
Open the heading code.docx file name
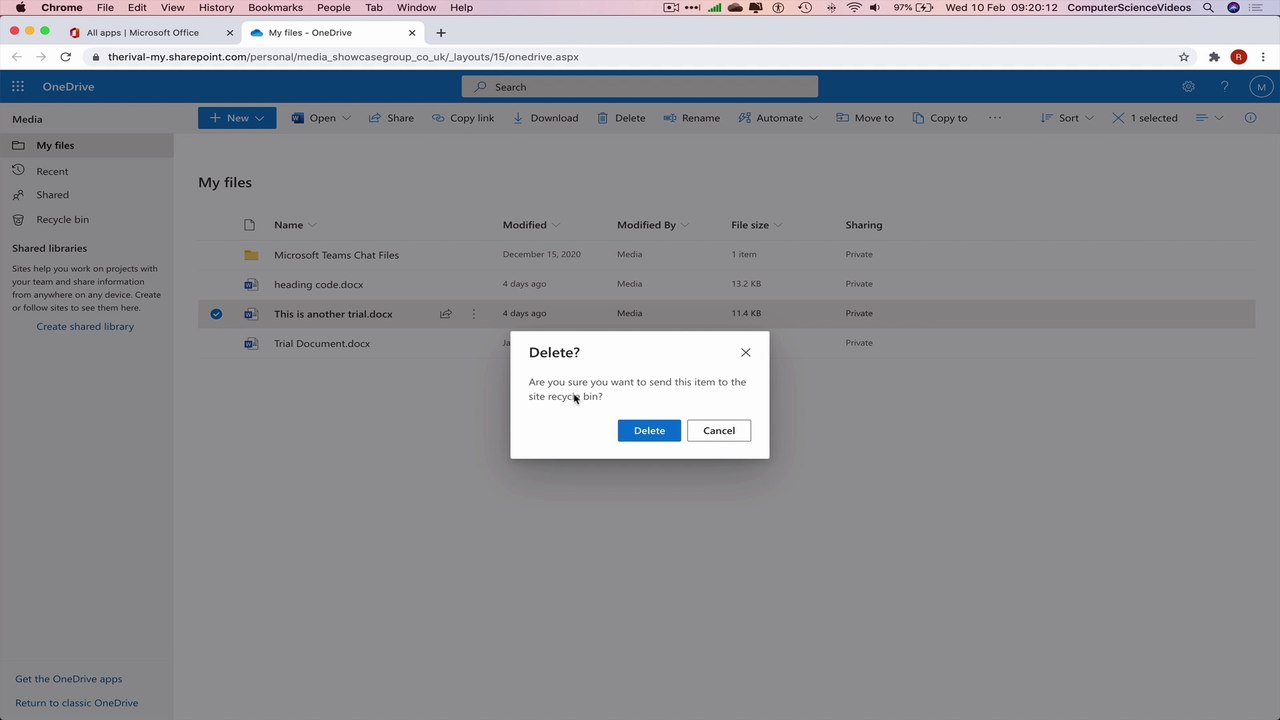pyautogui.click(x=319, y=284)
